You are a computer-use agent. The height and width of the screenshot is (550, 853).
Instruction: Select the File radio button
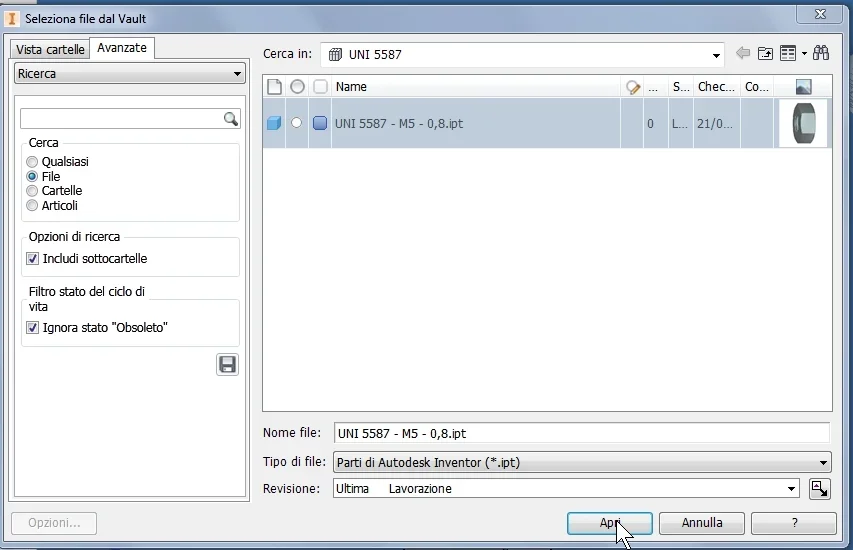32,176
